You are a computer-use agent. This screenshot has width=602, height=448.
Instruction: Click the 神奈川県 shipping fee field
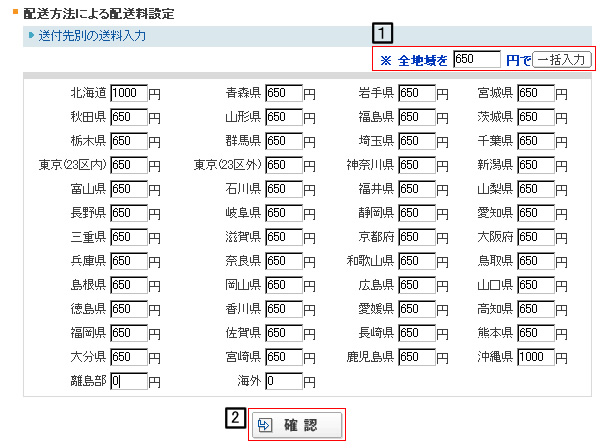point(417,165)
